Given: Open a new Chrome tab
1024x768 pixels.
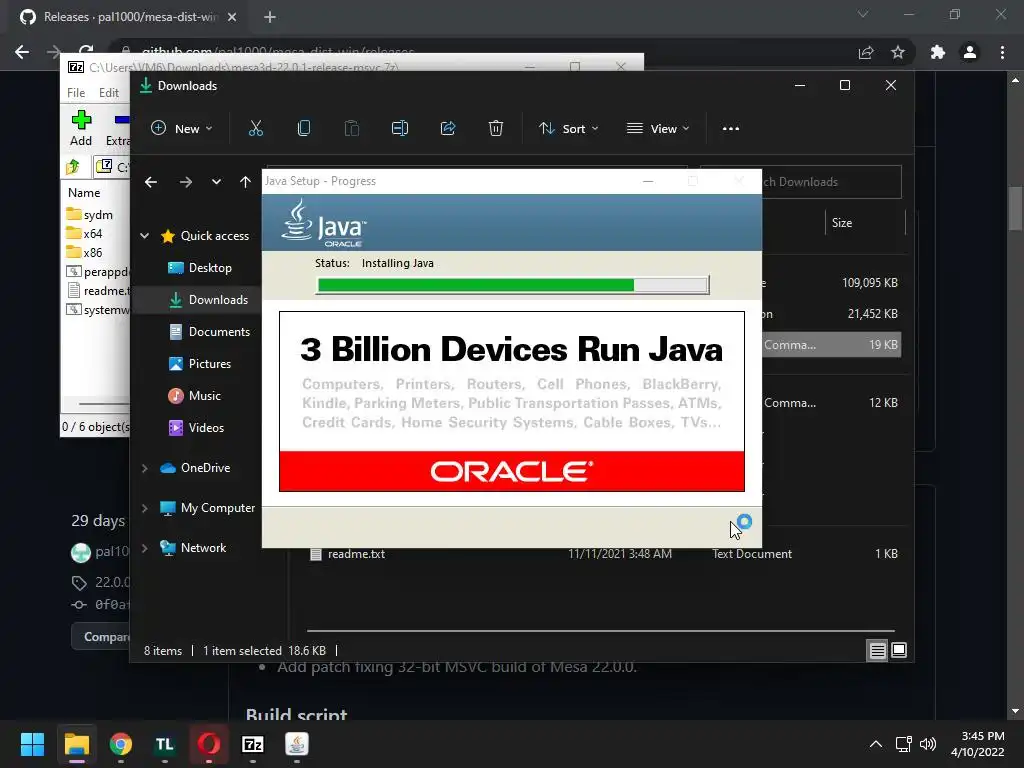Looking at the screenshot, I should click(270, 17).
